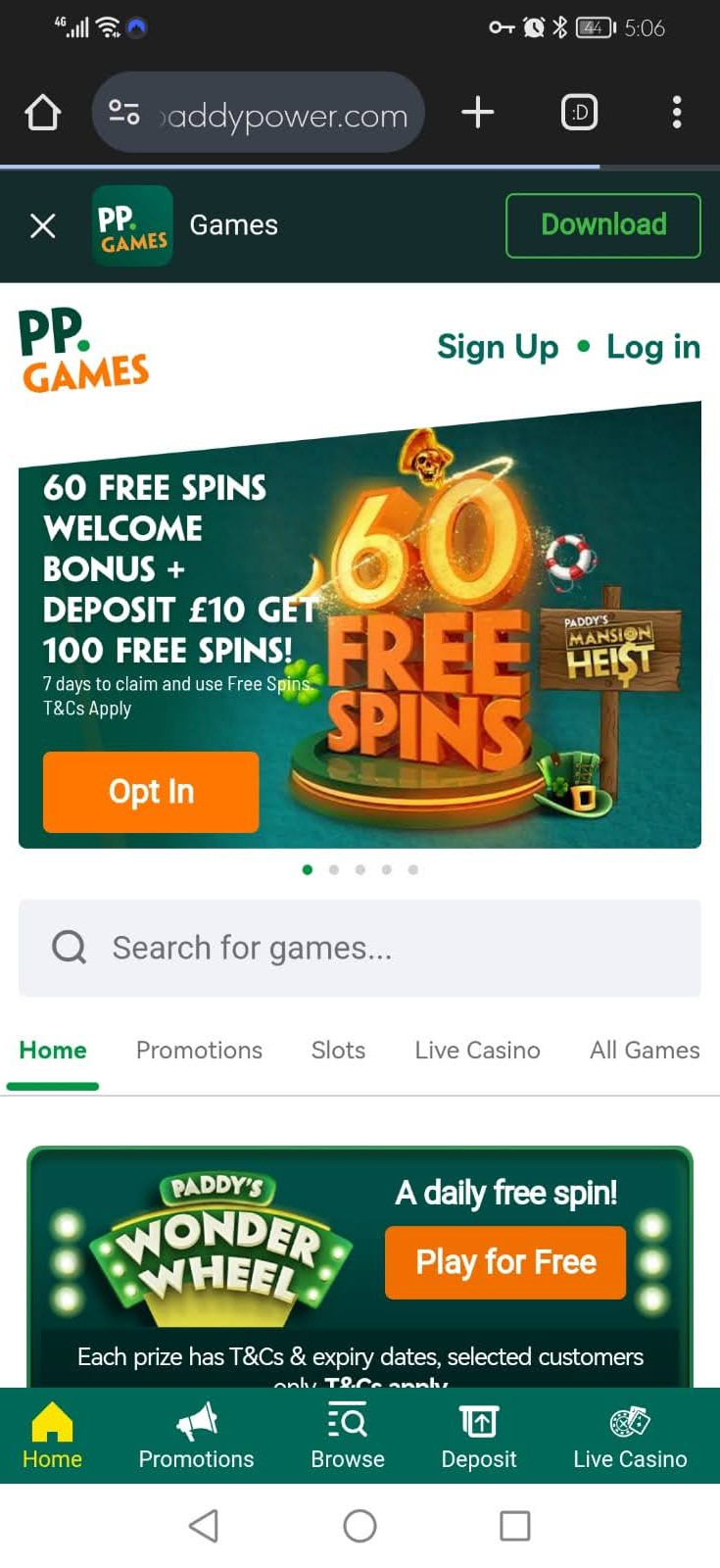This screenshot has height=1568, width=720.
Task: Click the Opt In button
Action: (x=151, y=792)
